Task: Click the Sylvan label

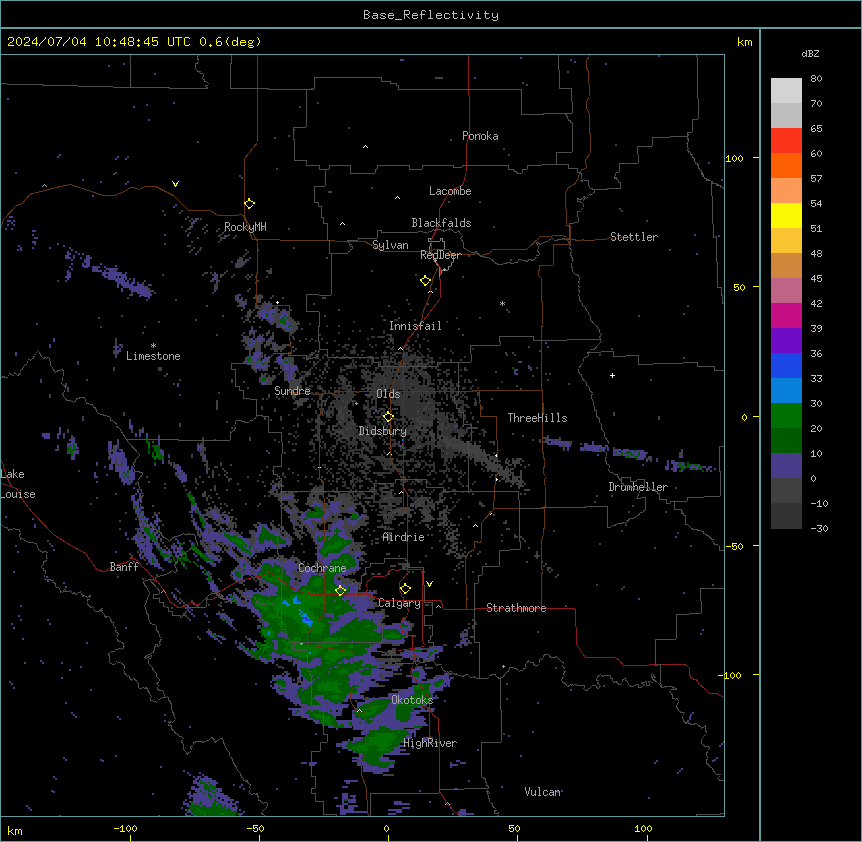Action: pyautogui.click(x=390, y=245)
